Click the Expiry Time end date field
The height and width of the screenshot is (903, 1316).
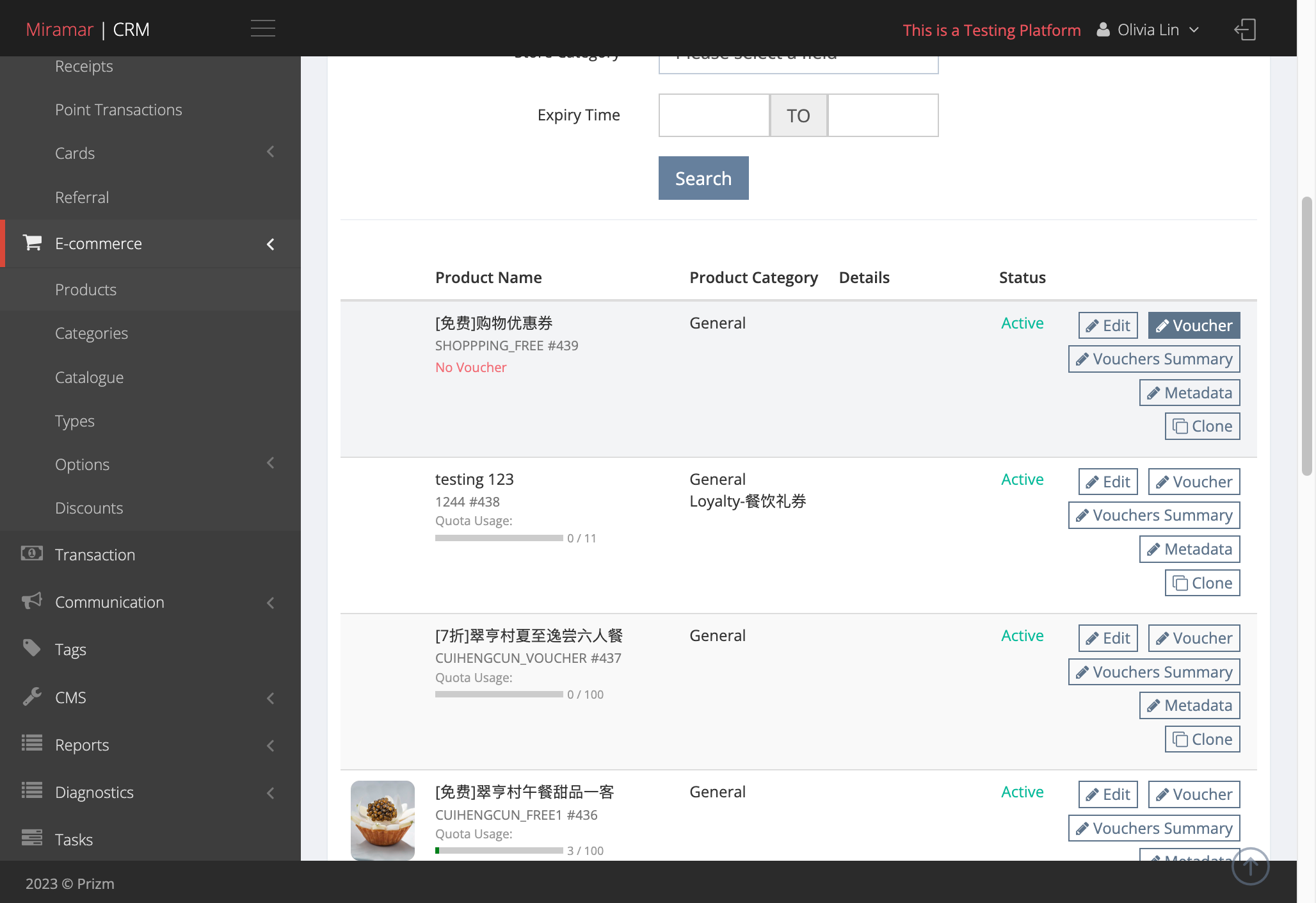pos(883,115)
